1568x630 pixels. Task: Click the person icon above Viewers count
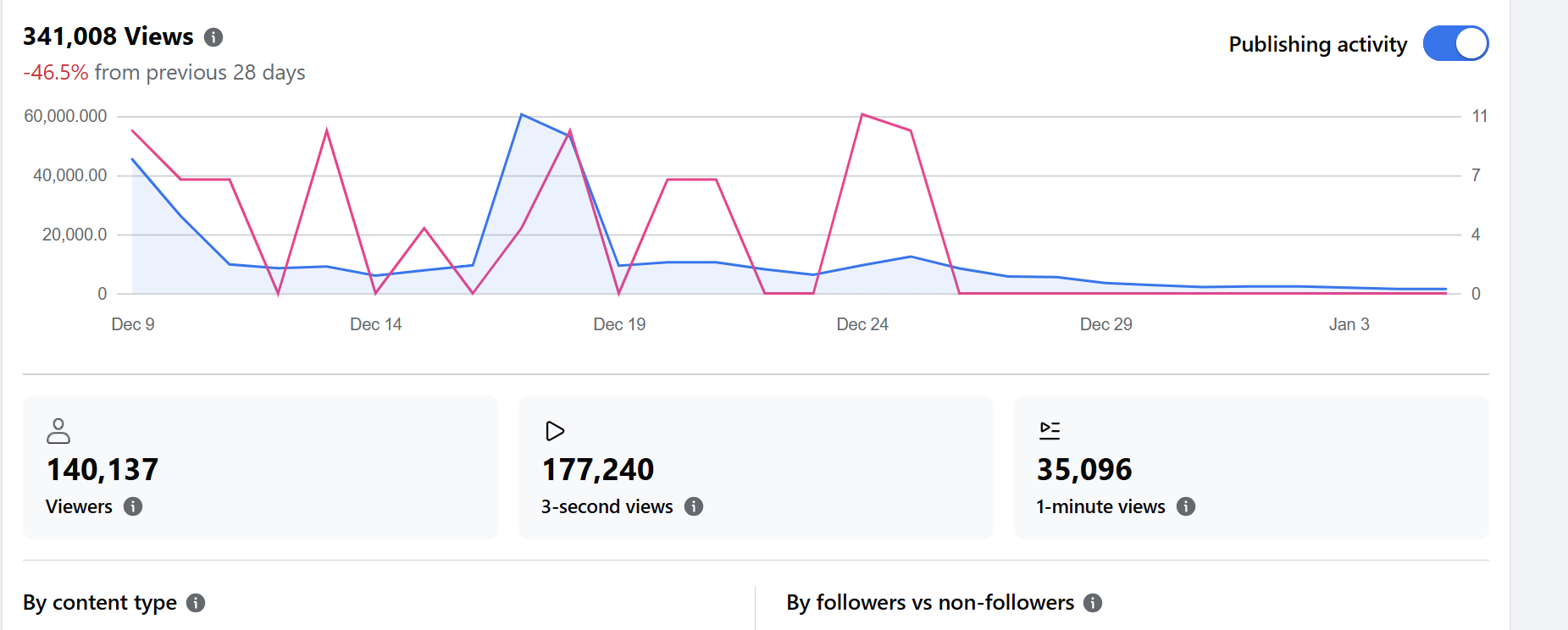tap(58, 431)
